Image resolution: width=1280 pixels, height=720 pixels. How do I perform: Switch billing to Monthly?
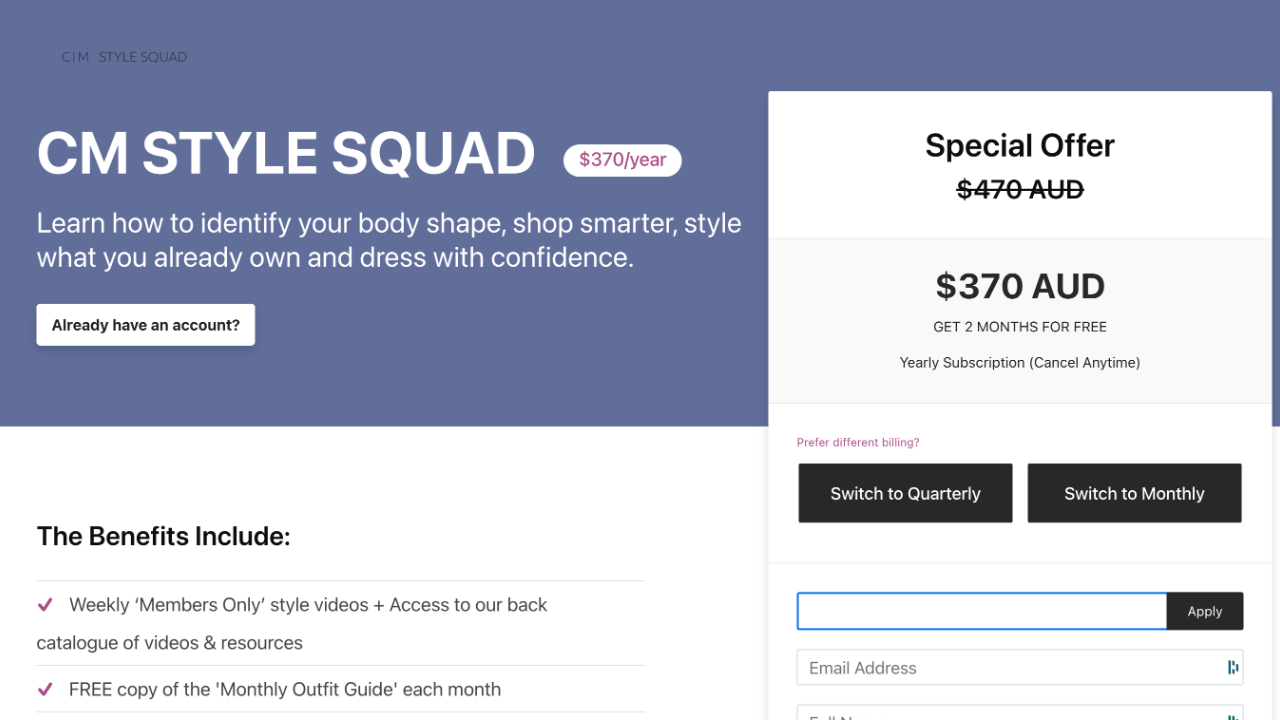click(1134, 493)
